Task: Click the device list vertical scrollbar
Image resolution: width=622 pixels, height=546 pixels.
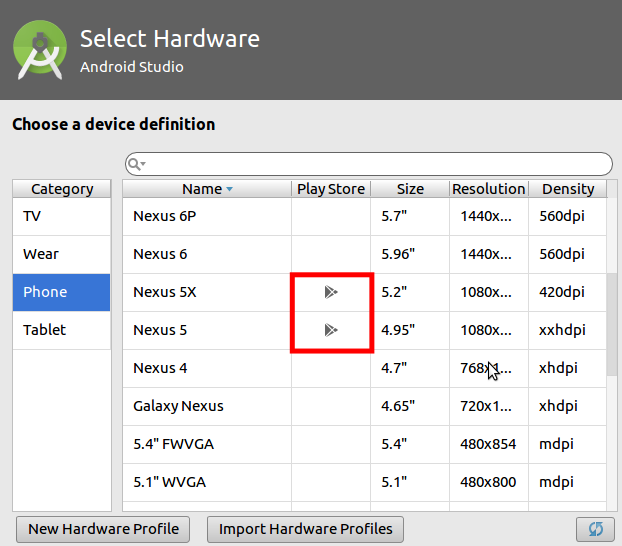Action: [612, 325]
